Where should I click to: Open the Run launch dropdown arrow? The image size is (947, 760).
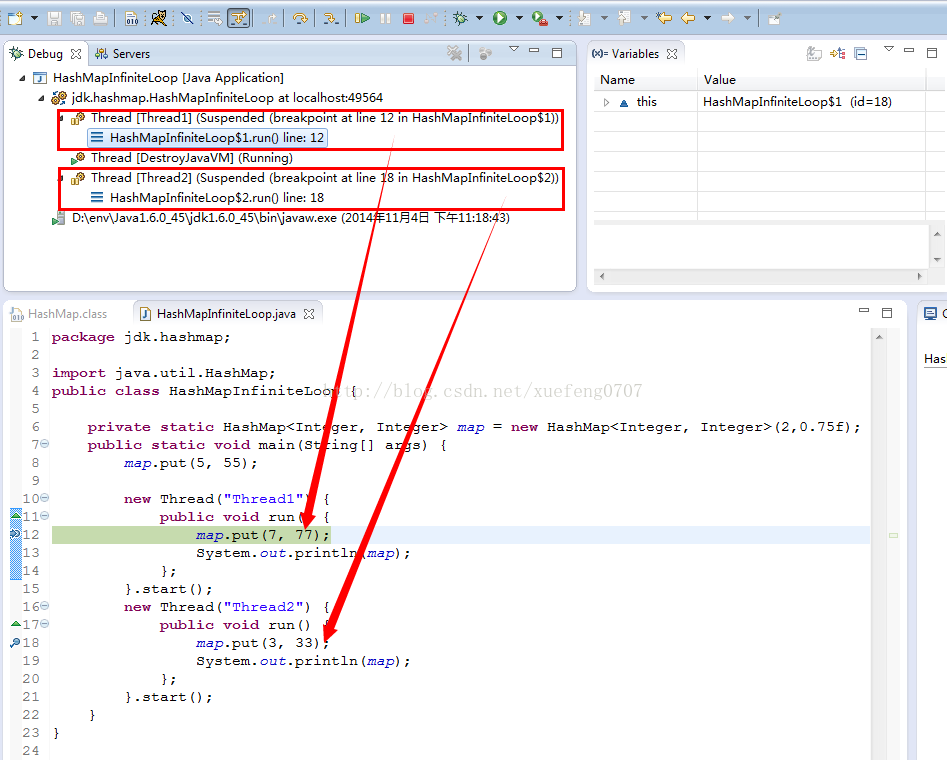(519, 18)
